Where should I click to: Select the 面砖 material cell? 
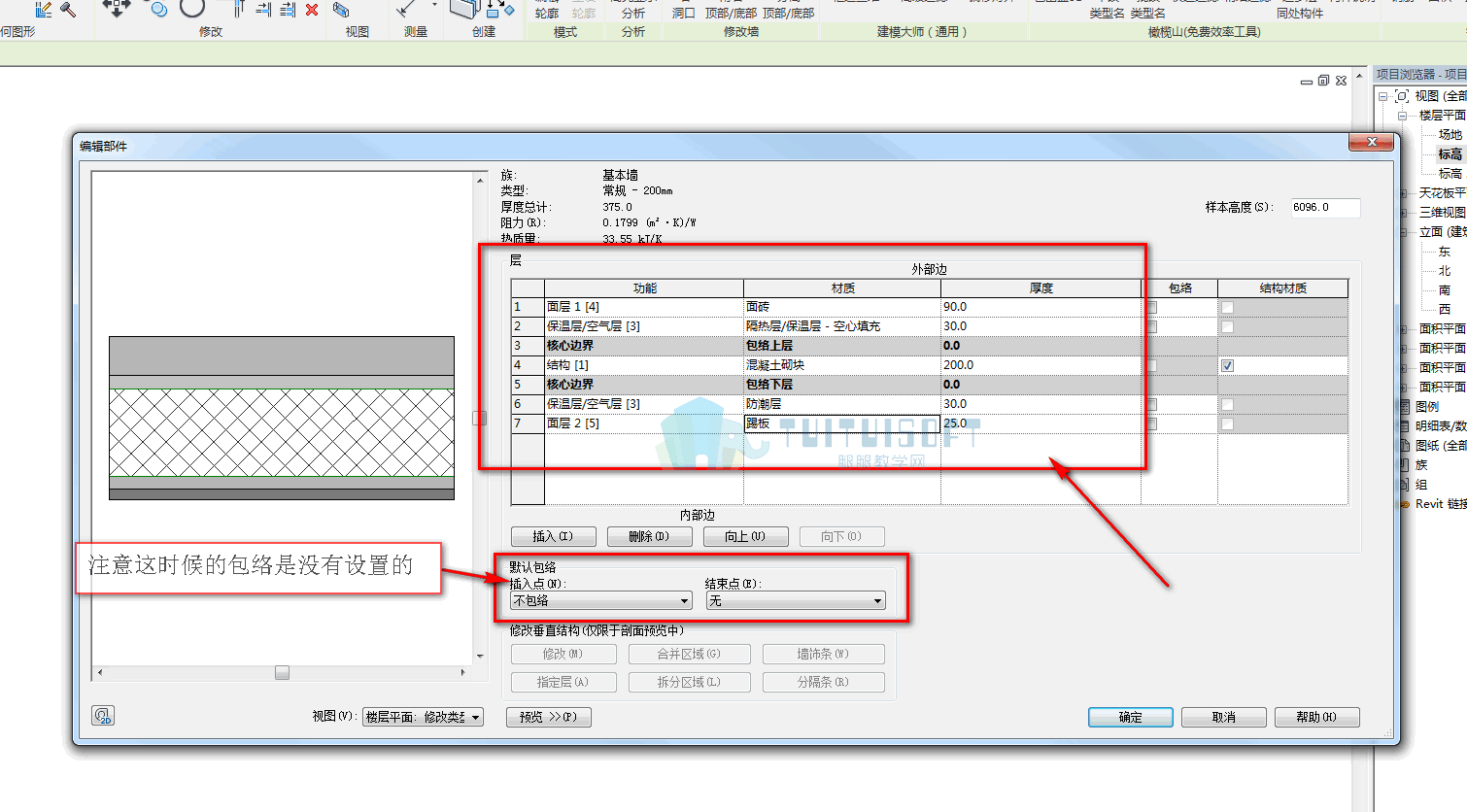[x=842, y=307]
